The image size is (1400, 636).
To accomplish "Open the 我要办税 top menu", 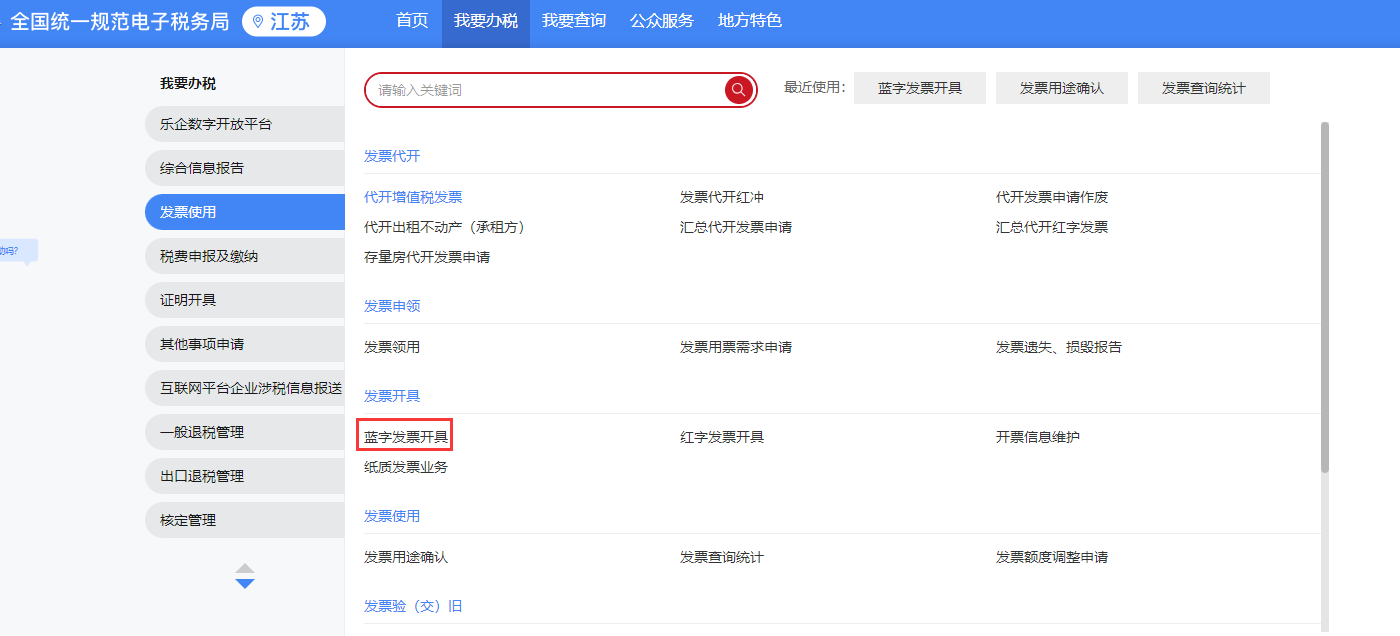I will pyautogui.click(x=485, y=21).
